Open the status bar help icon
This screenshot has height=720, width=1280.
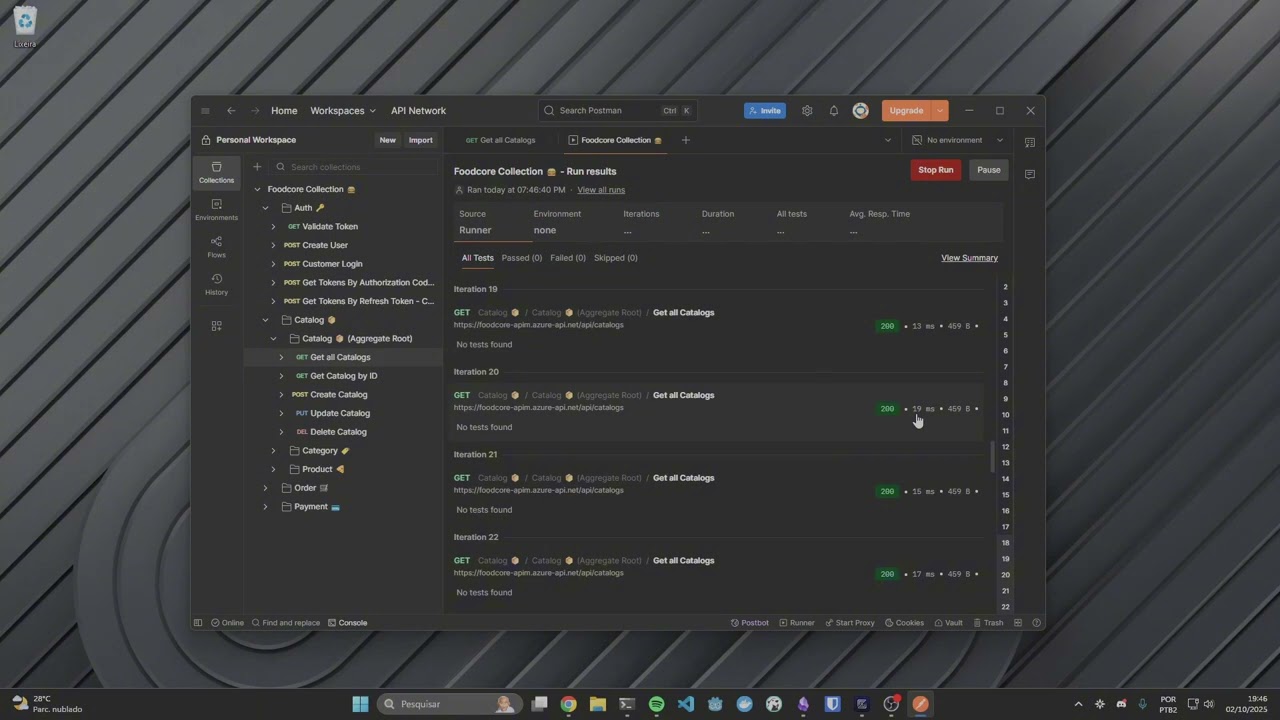click(x=1037, y=623)
